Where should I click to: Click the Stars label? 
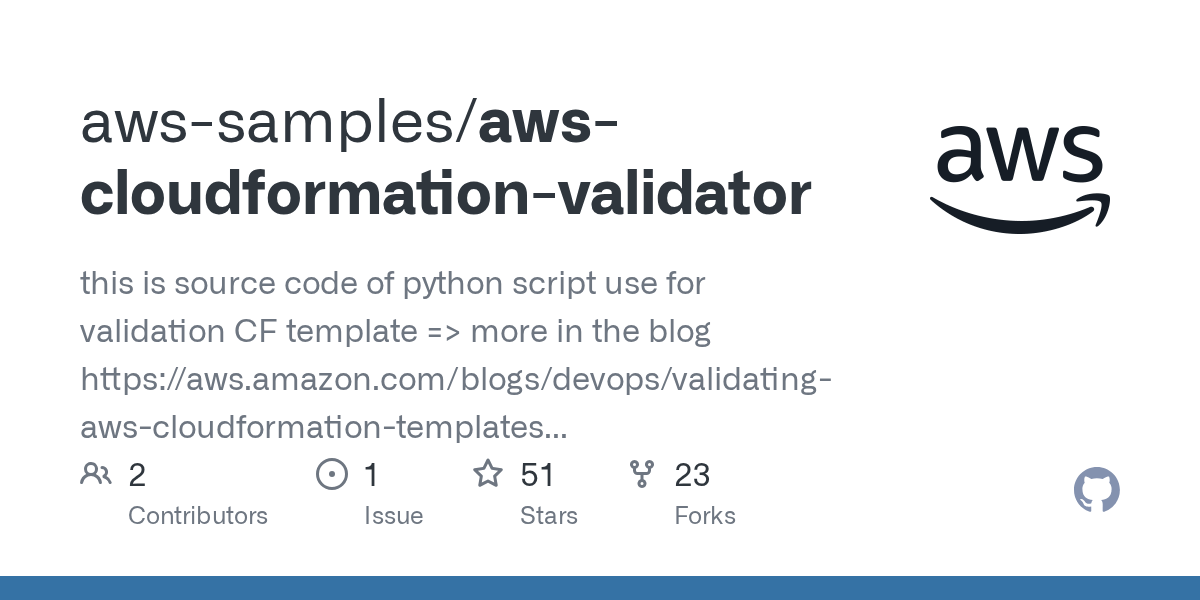click(548, 516)
